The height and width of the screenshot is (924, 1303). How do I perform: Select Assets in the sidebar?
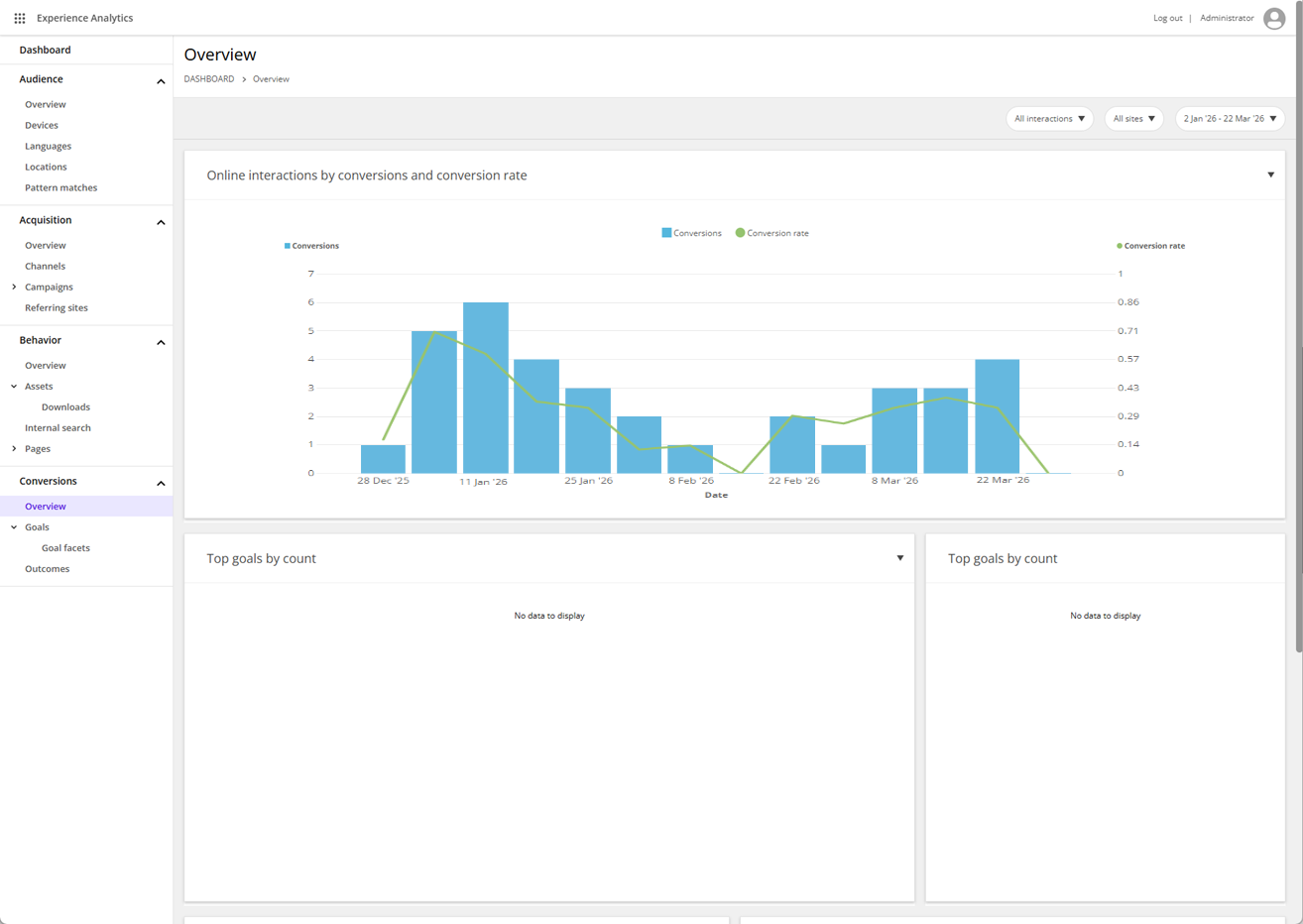point(39,386)
